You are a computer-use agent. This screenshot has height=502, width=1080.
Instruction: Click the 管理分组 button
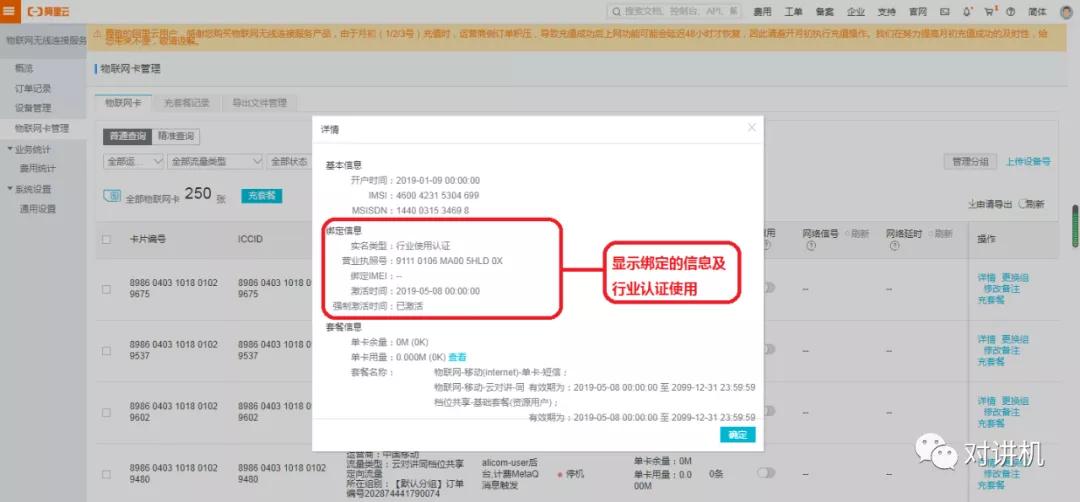pos(970,161)
